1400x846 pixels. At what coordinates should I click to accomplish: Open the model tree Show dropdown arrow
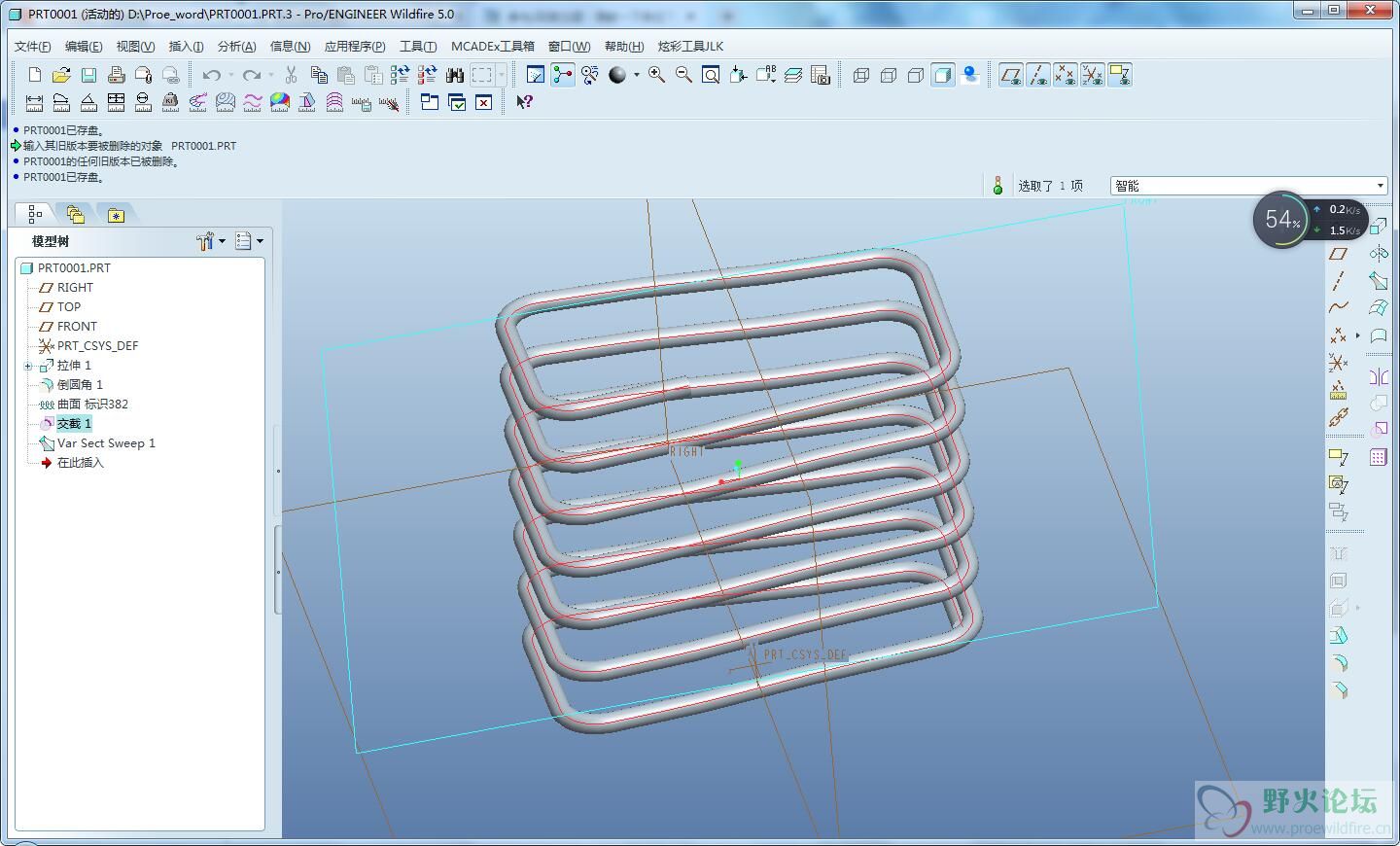click(260, 241)
